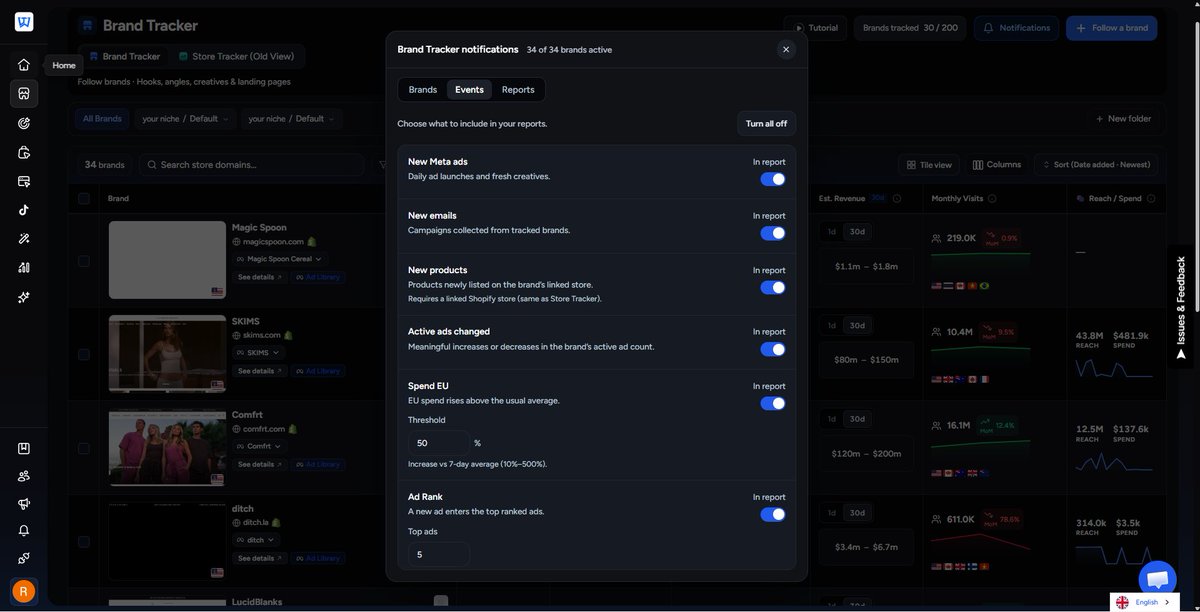Open the bell icon in sidebar
This screenshot has height=612, width=1200.
click(23, 531)
